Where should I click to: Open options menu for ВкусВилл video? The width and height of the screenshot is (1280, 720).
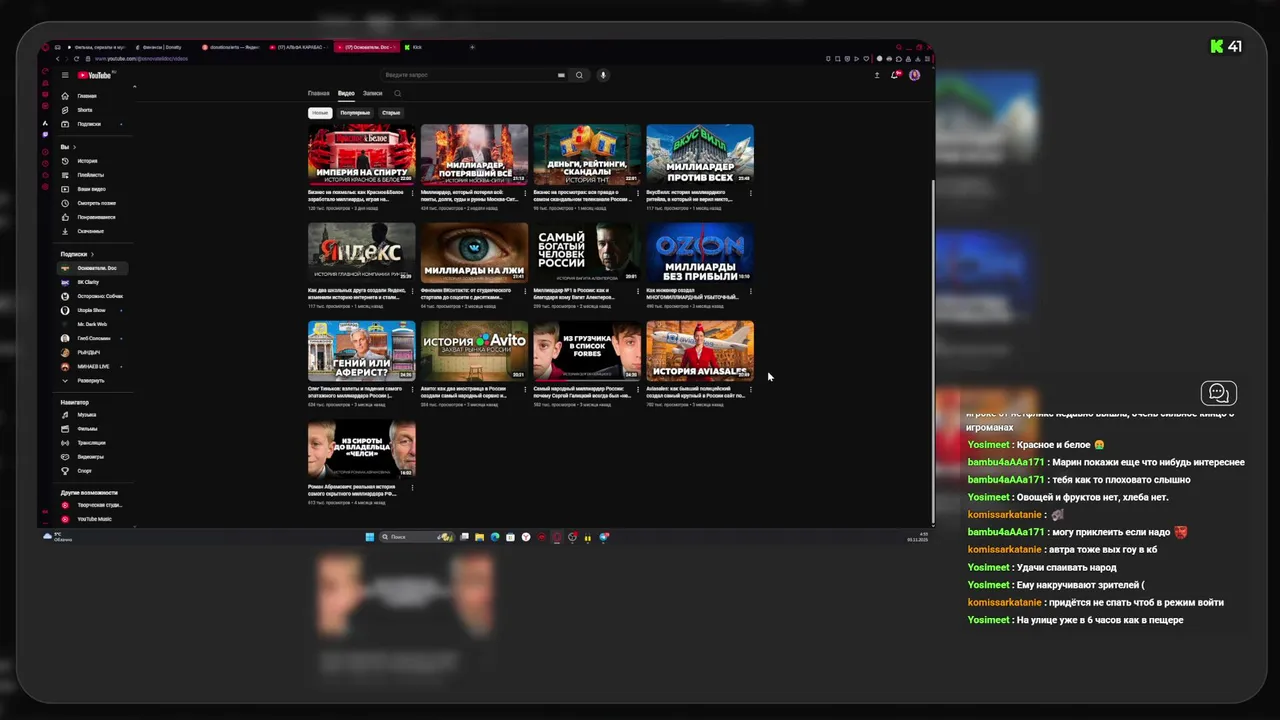pos(750,193)
